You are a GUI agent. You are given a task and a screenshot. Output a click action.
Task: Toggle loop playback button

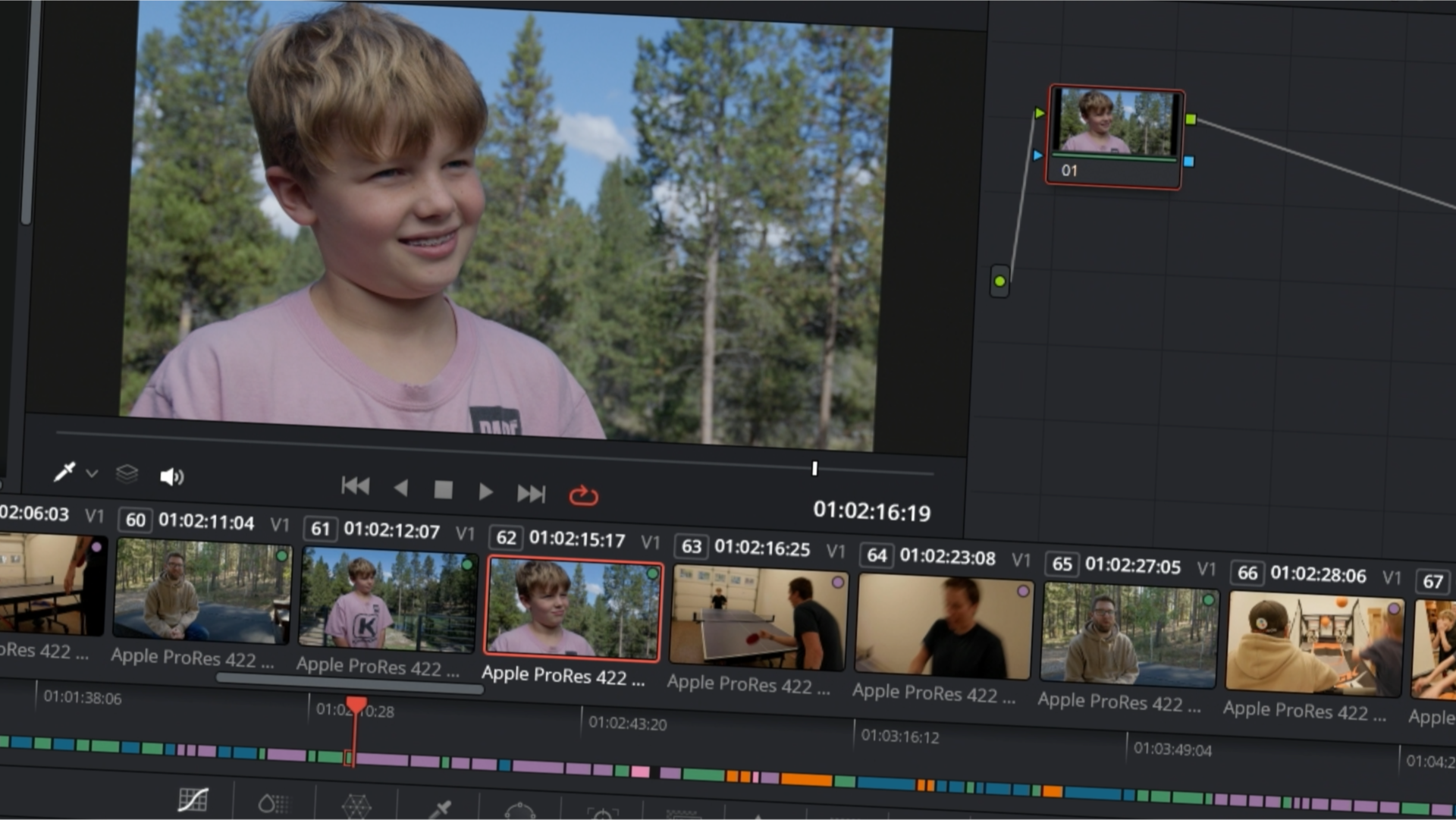tap(583, 496)
